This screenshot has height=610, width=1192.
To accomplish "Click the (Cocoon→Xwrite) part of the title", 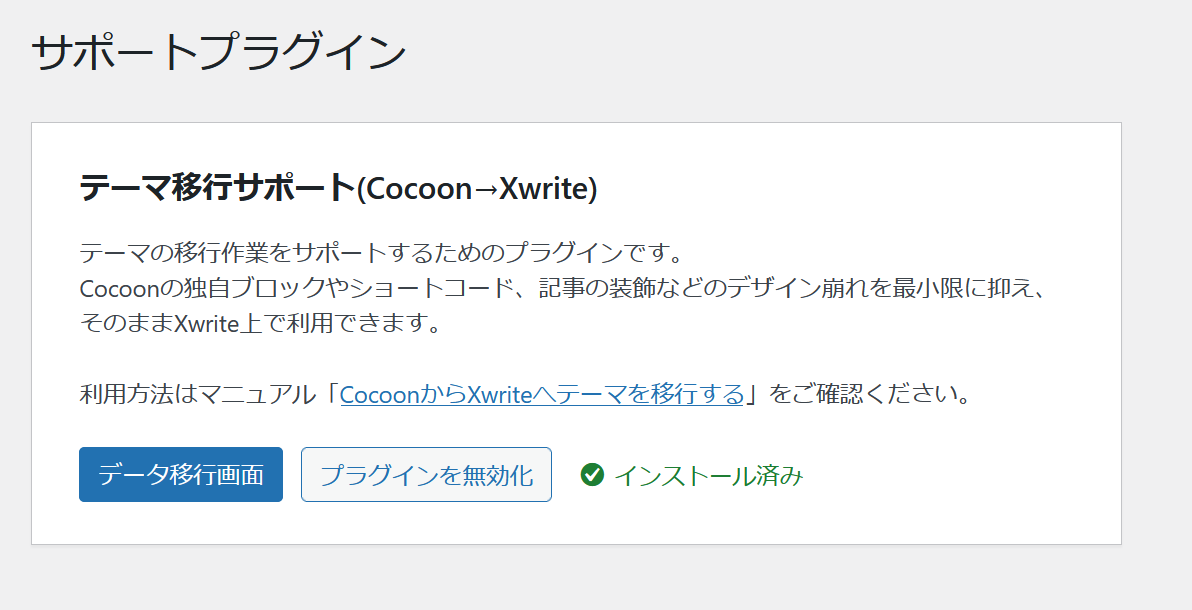I will point(477,189).
